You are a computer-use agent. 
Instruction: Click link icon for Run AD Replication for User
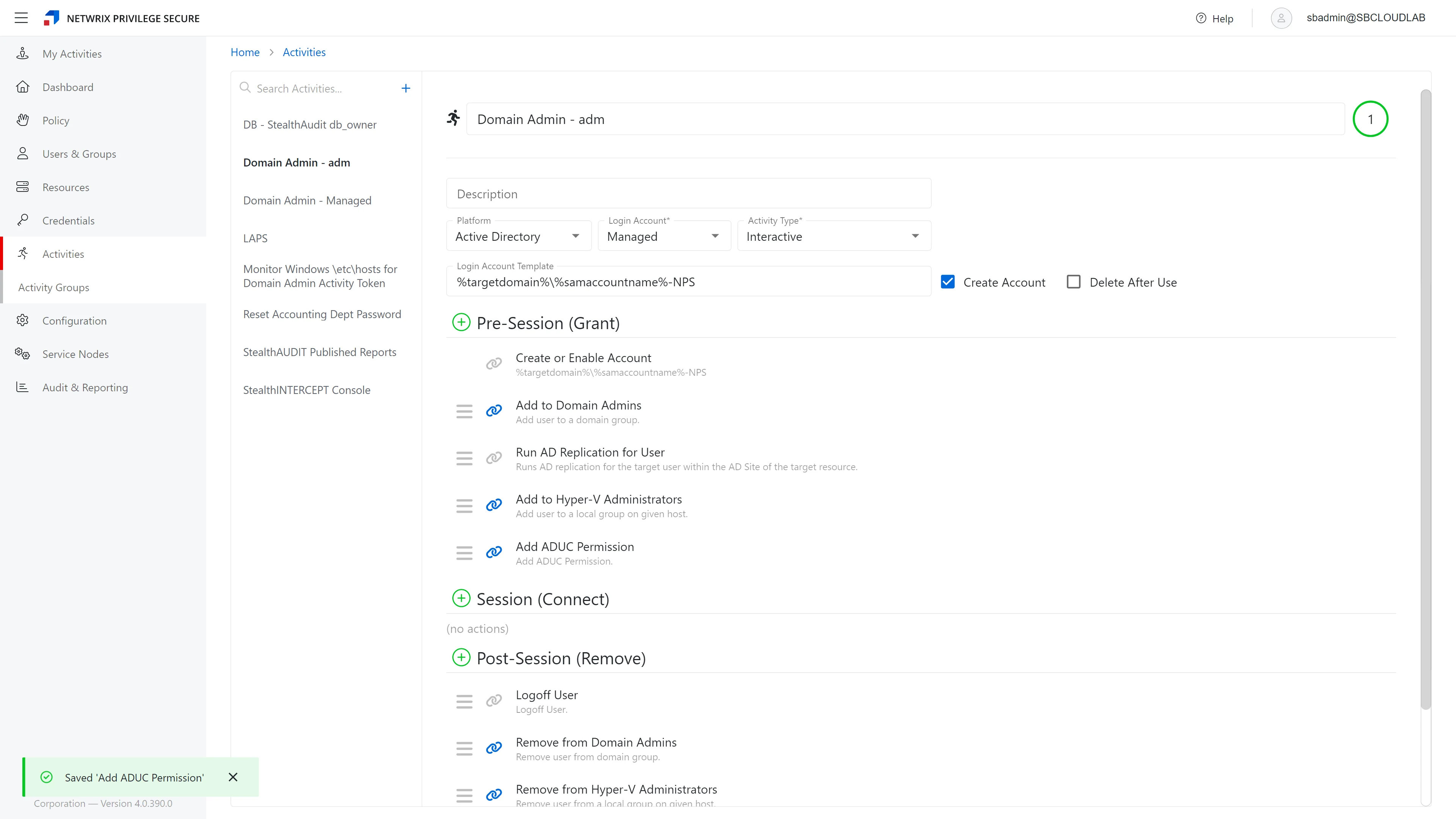pos(494,458)
